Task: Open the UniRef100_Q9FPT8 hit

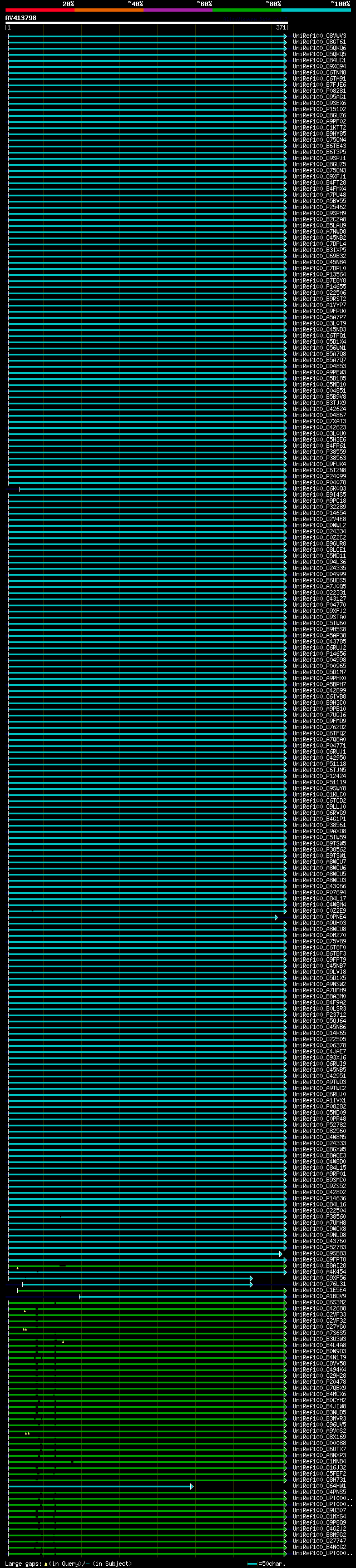Action: pyautogui.click(x=319, y=1259)
